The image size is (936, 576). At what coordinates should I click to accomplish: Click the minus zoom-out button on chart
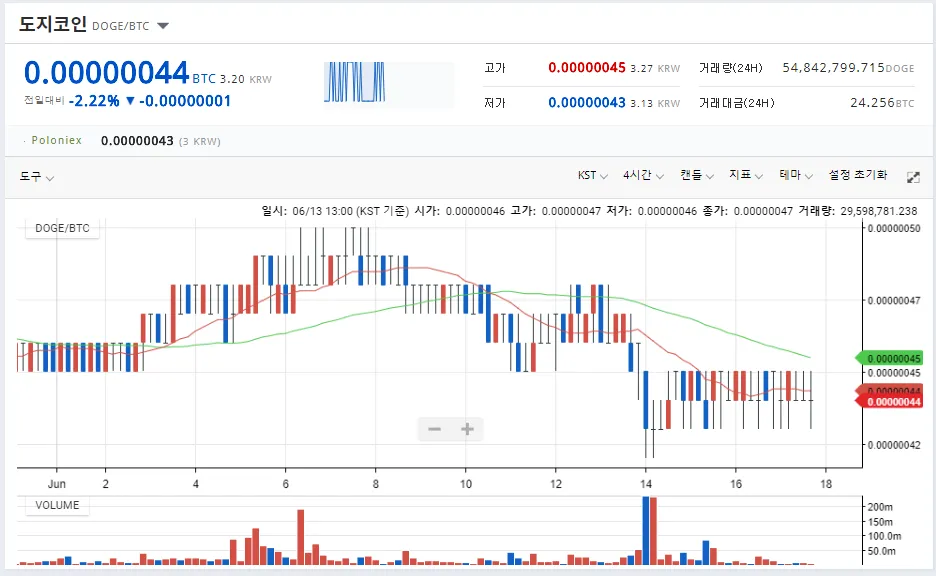tap(435, 430)
